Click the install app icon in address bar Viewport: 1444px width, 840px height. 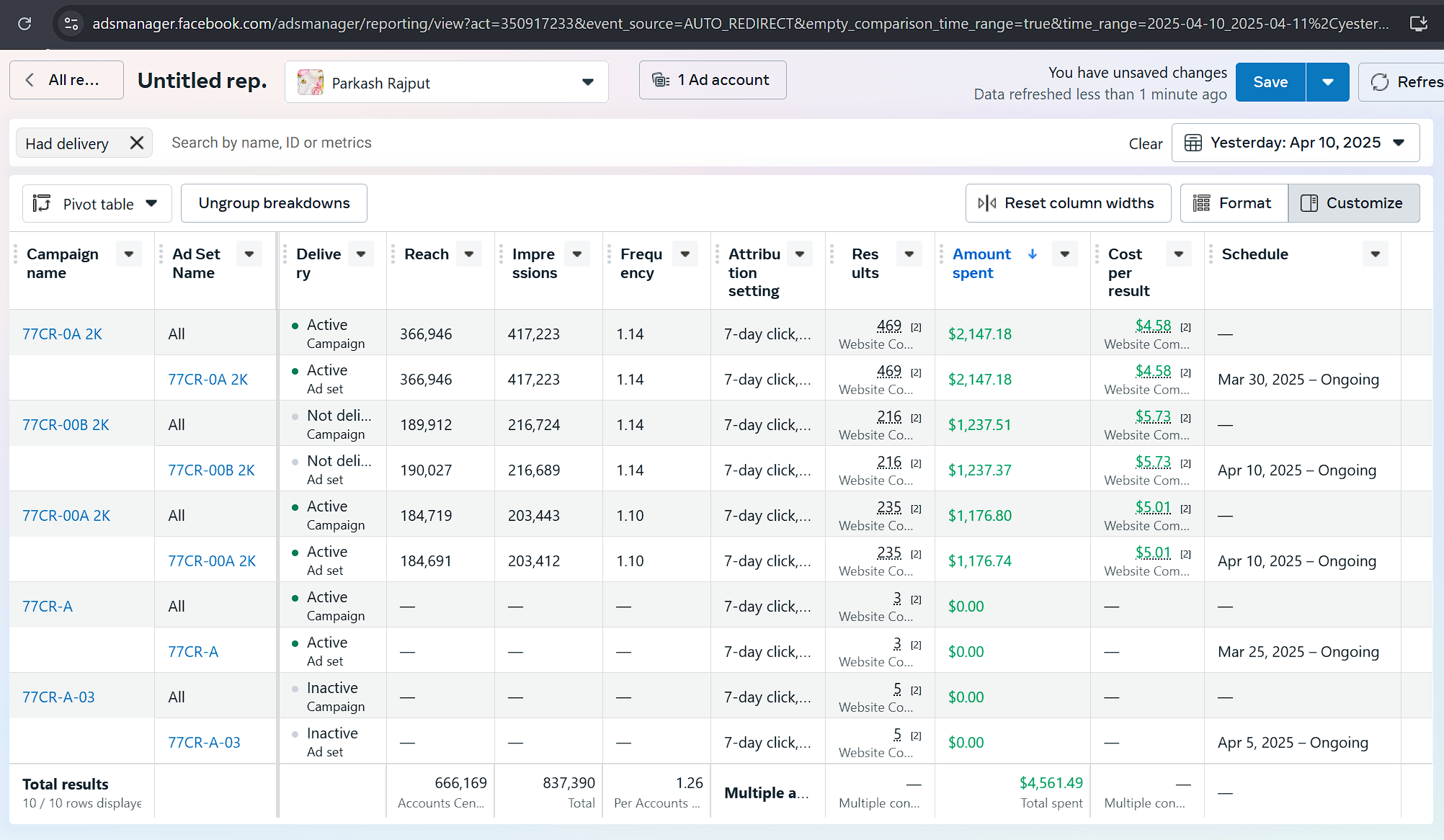[1418, 24]
